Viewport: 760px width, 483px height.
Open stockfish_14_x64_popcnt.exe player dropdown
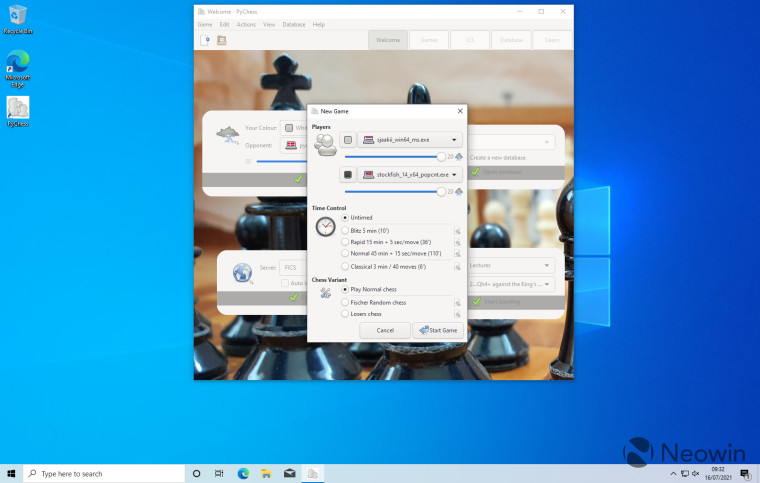(410, 174)
